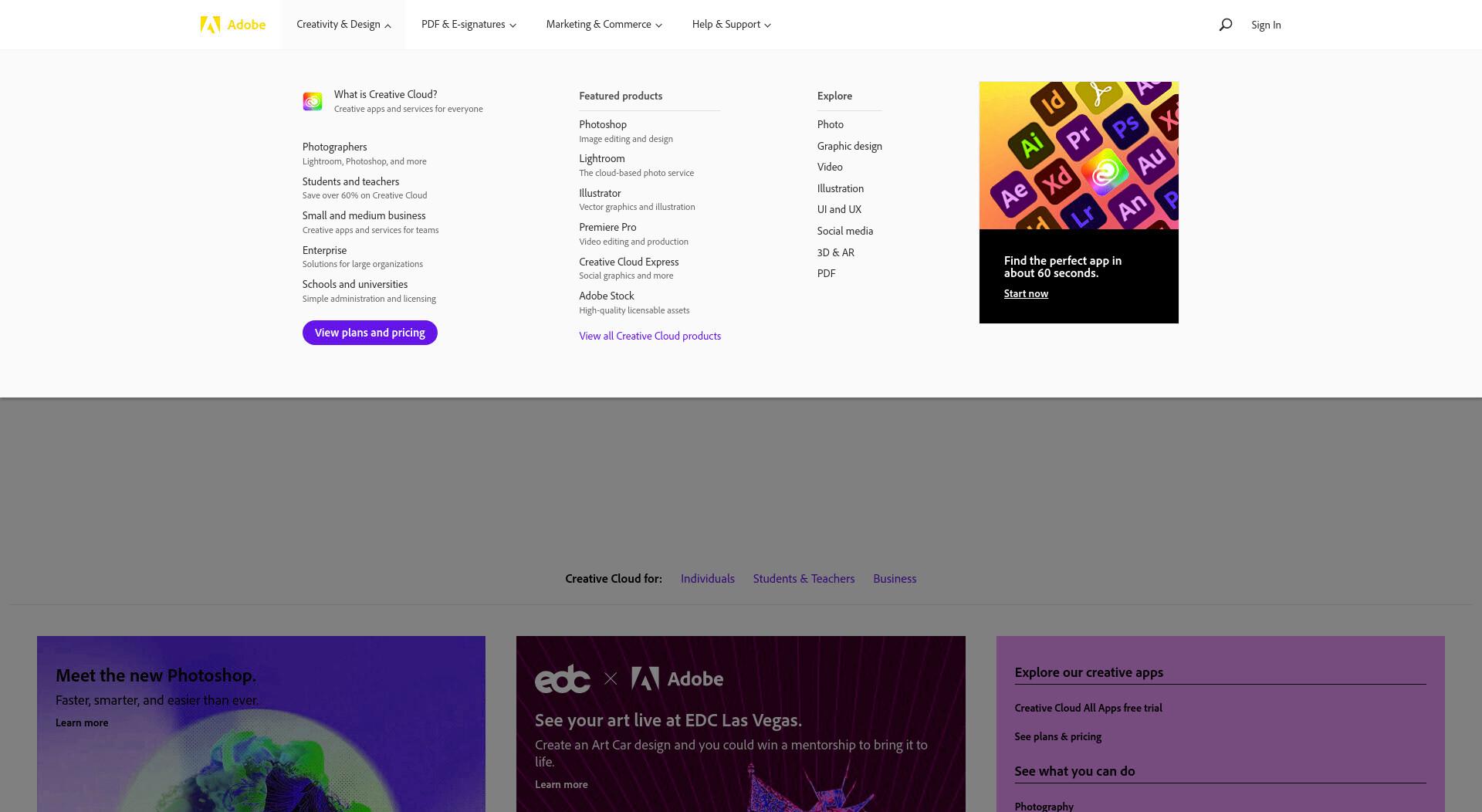1482x812 pixels.
Task: Explore the Illustration category
Action: coord(841,188)
